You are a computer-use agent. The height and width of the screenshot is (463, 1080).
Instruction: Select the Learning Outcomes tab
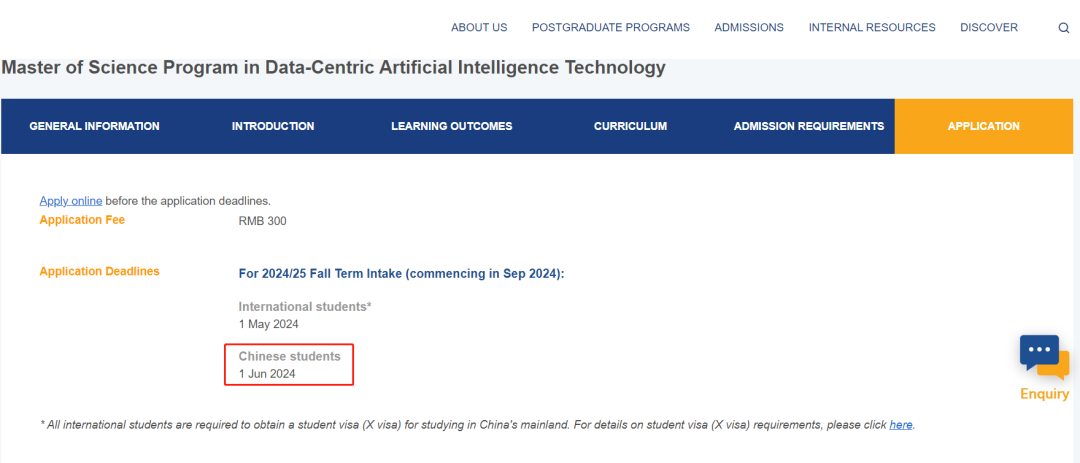coord(451,126)
